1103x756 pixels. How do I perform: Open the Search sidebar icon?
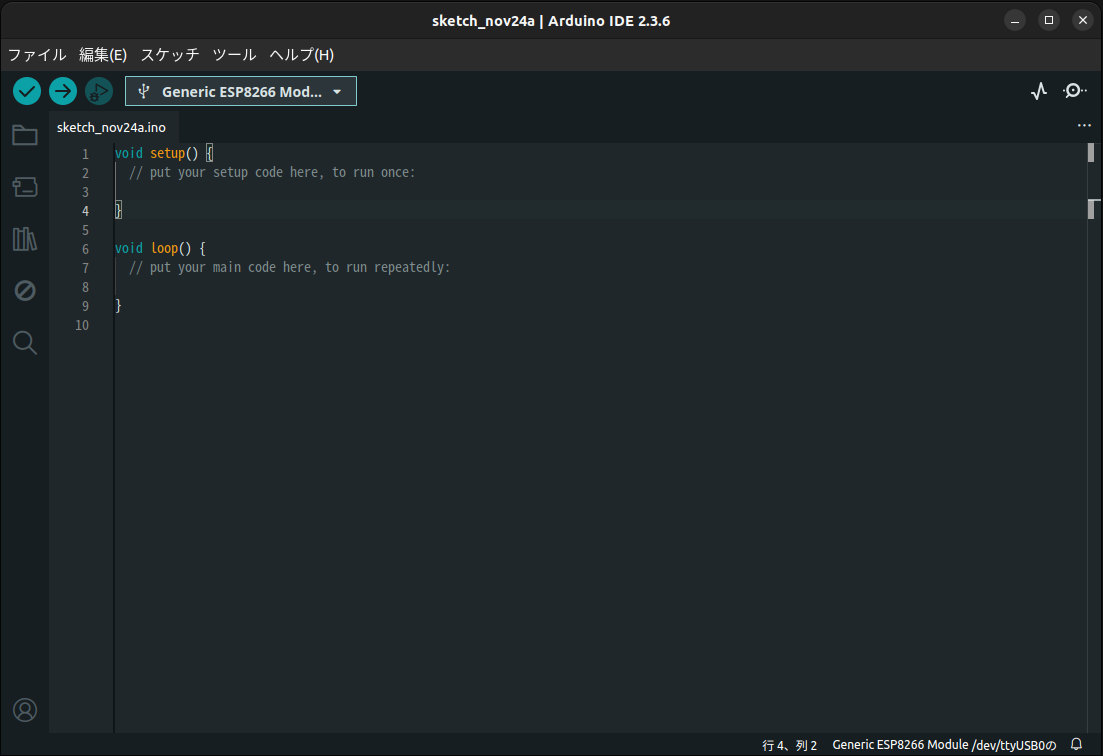coord(24,342)
